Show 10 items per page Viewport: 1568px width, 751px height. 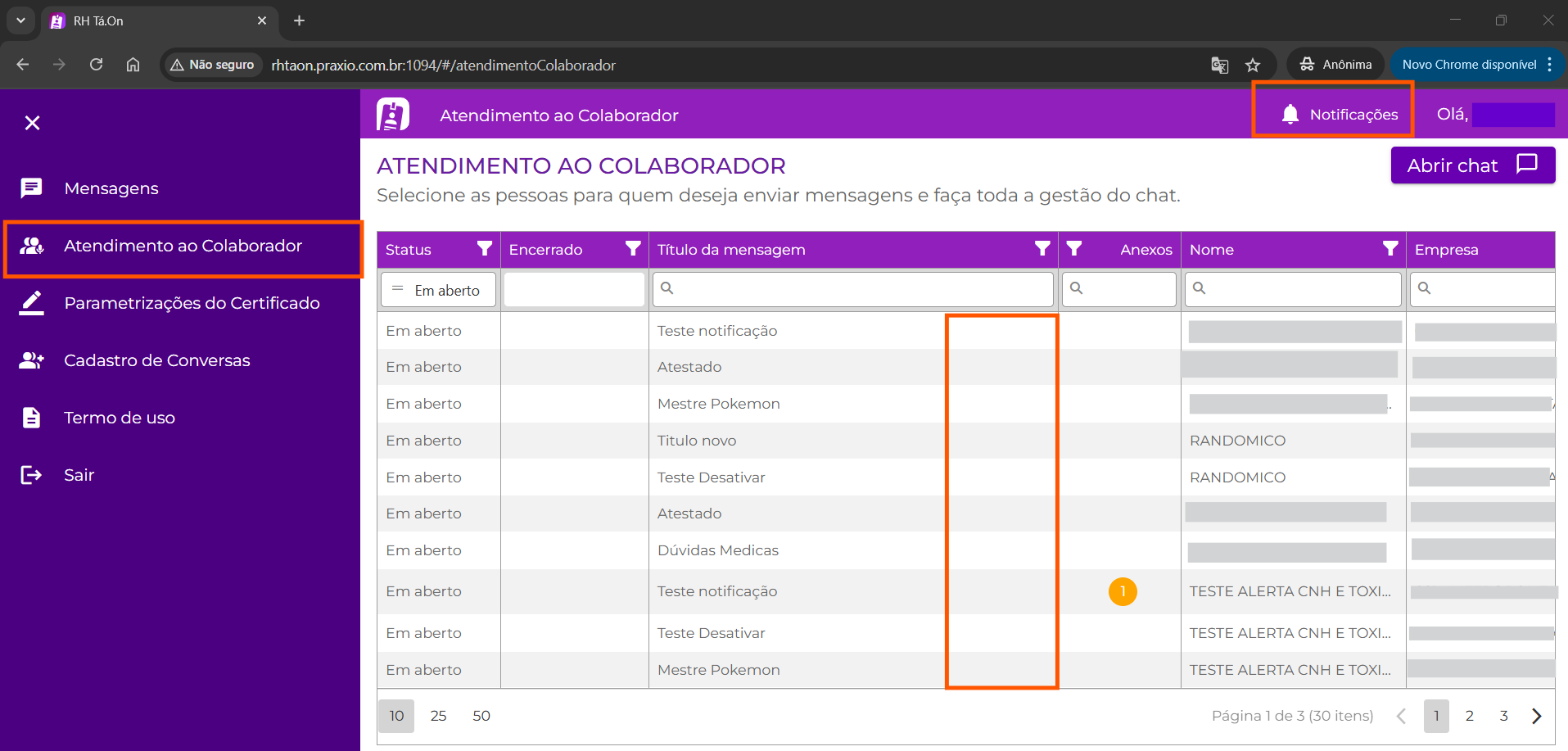[x=396, y=716]
